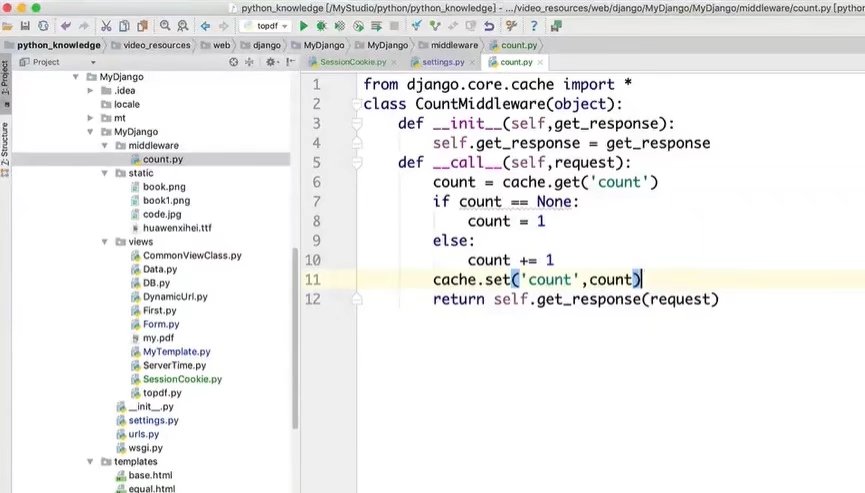865x493 pixels.
Task: Collapse the templates folder
Action: tap(90, 462)
